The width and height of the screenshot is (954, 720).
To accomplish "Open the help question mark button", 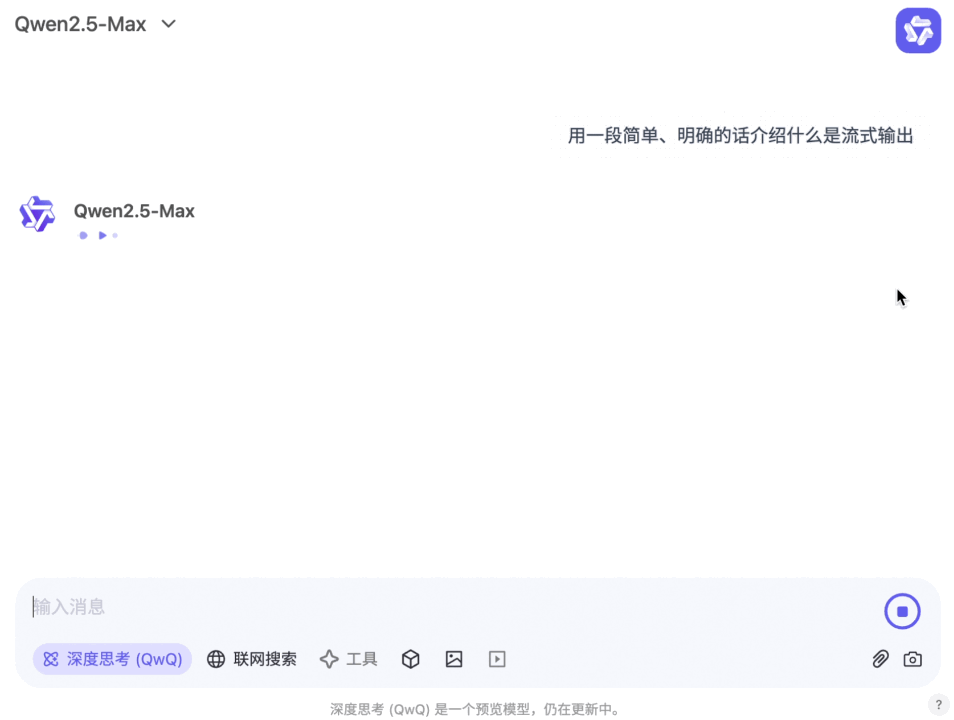I will coord(938,705).
